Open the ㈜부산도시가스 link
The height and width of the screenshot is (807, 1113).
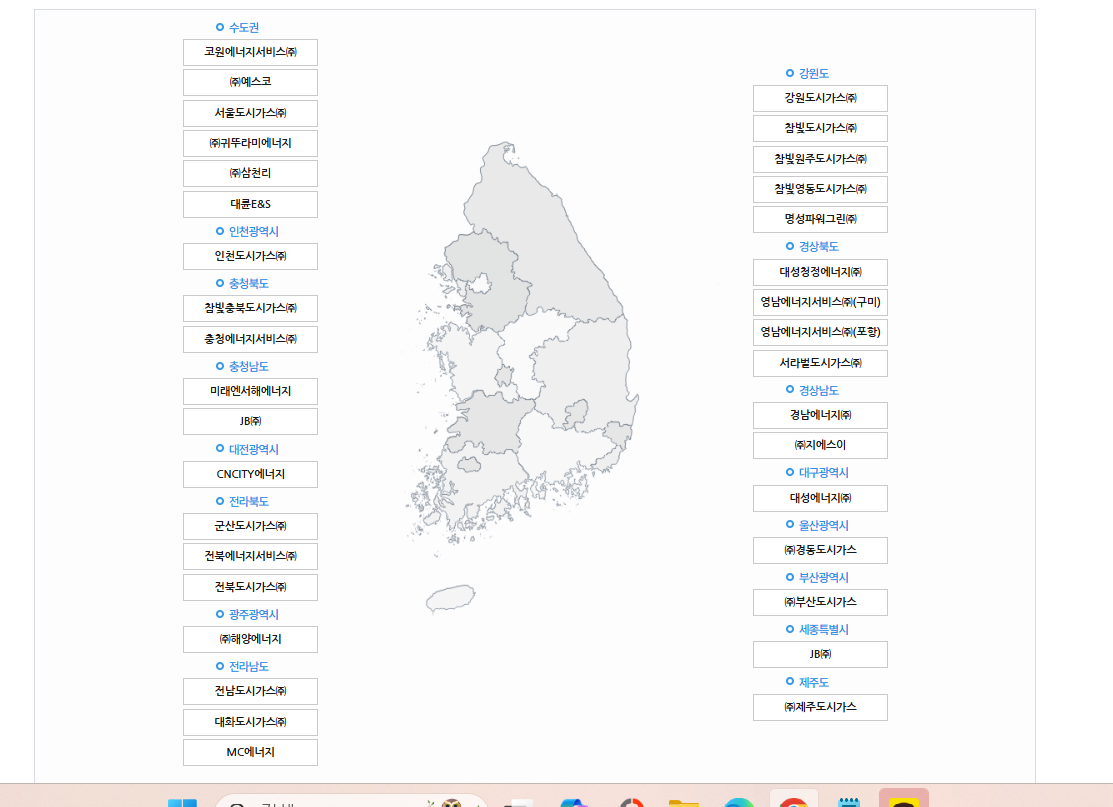[x=820, y=603]
